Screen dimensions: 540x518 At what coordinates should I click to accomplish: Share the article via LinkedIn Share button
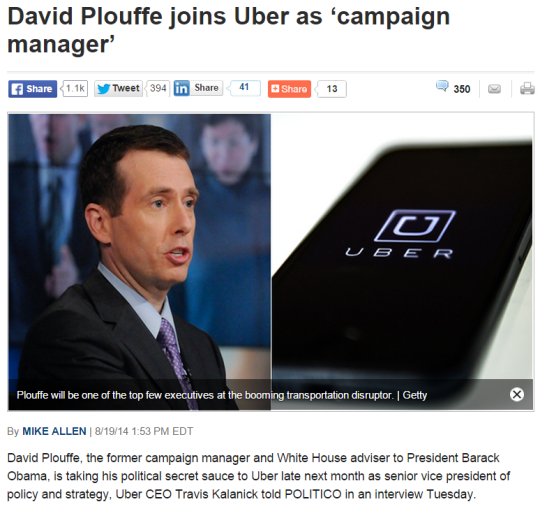pyautogui.click(x=199, y=88)
